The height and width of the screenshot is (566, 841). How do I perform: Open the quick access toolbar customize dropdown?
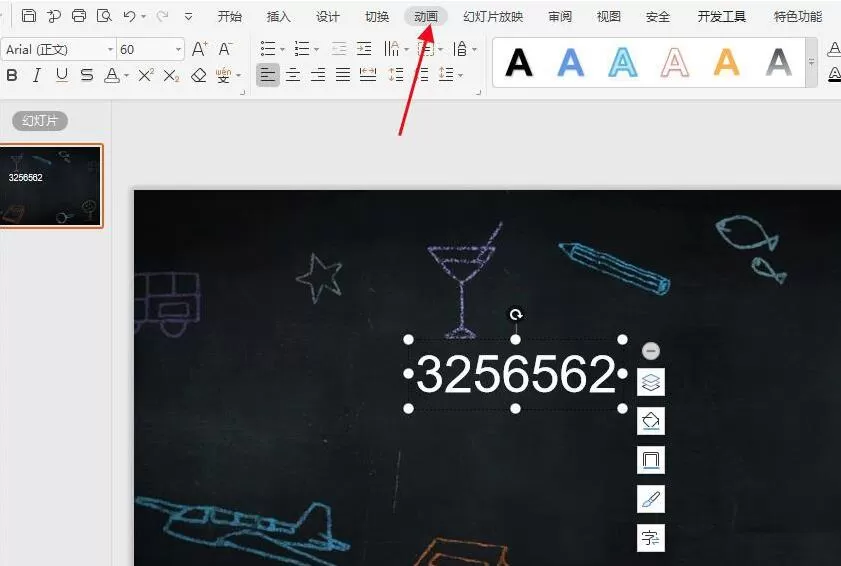188,17
